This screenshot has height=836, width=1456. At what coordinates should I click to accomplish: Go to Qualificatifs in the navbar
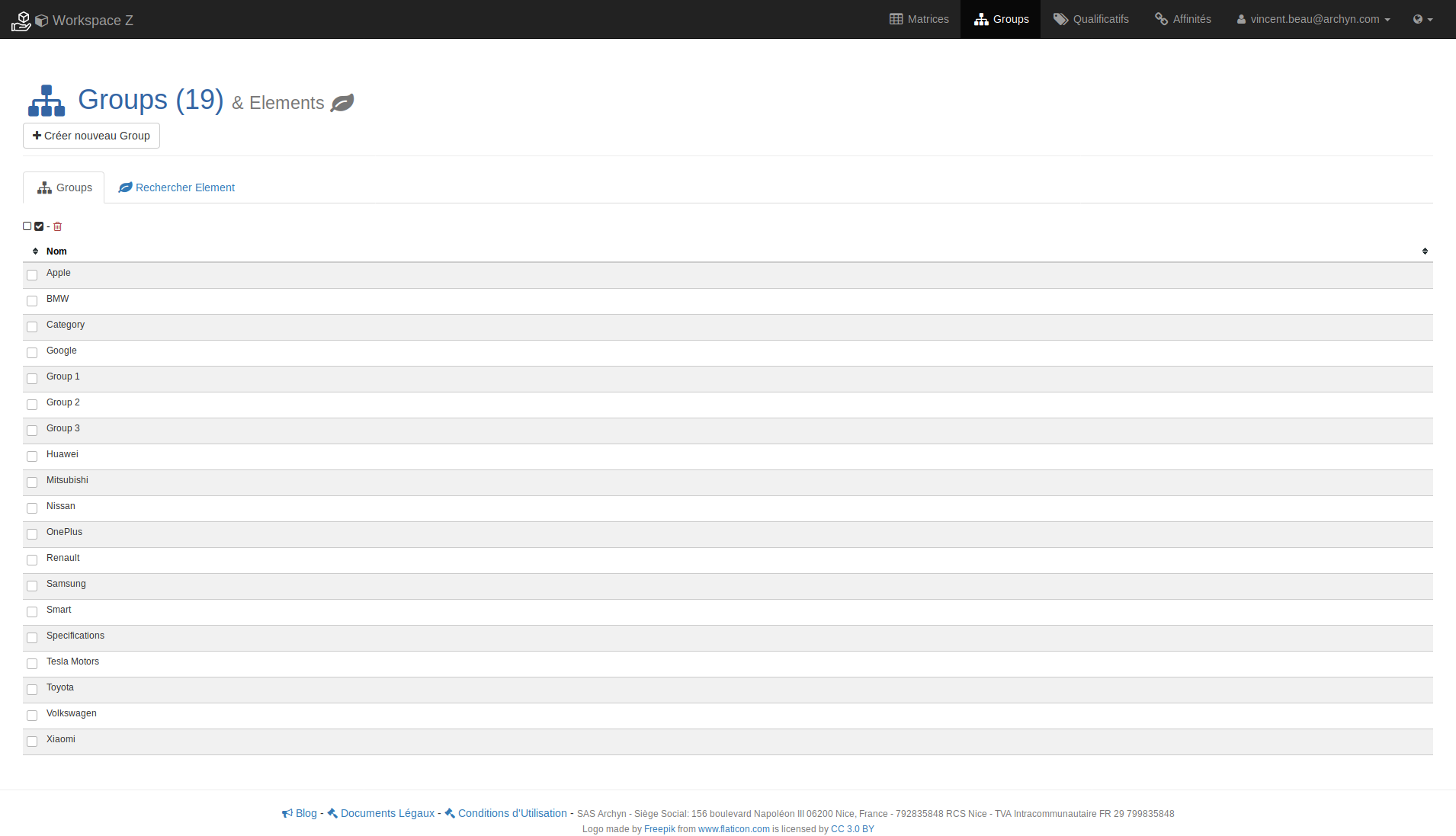pos(1091,19)
